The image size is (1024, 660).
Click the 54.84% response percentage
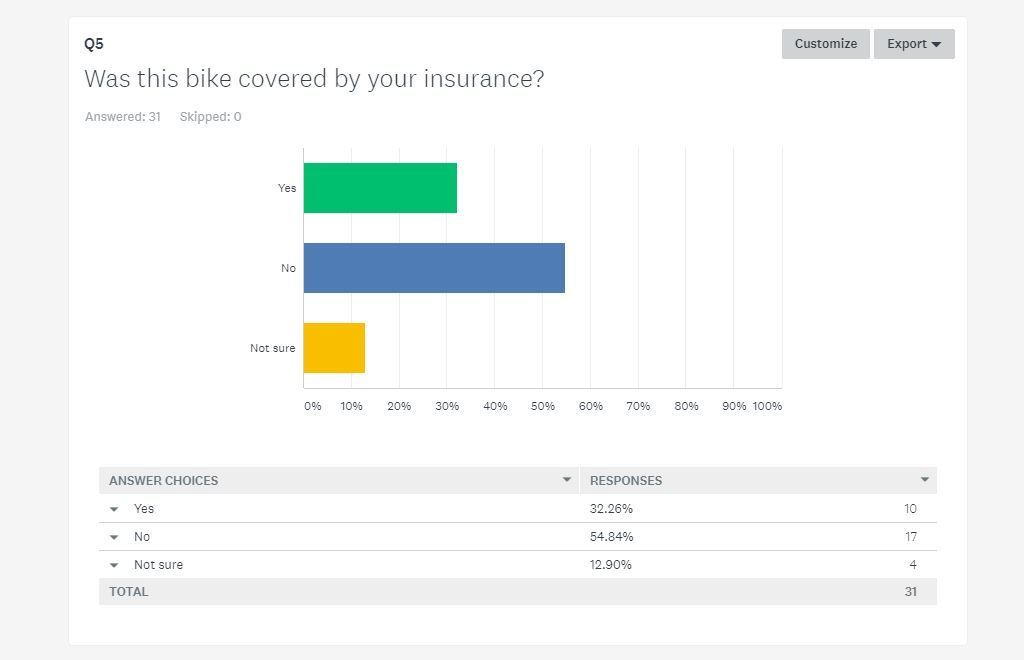[611, 537]
